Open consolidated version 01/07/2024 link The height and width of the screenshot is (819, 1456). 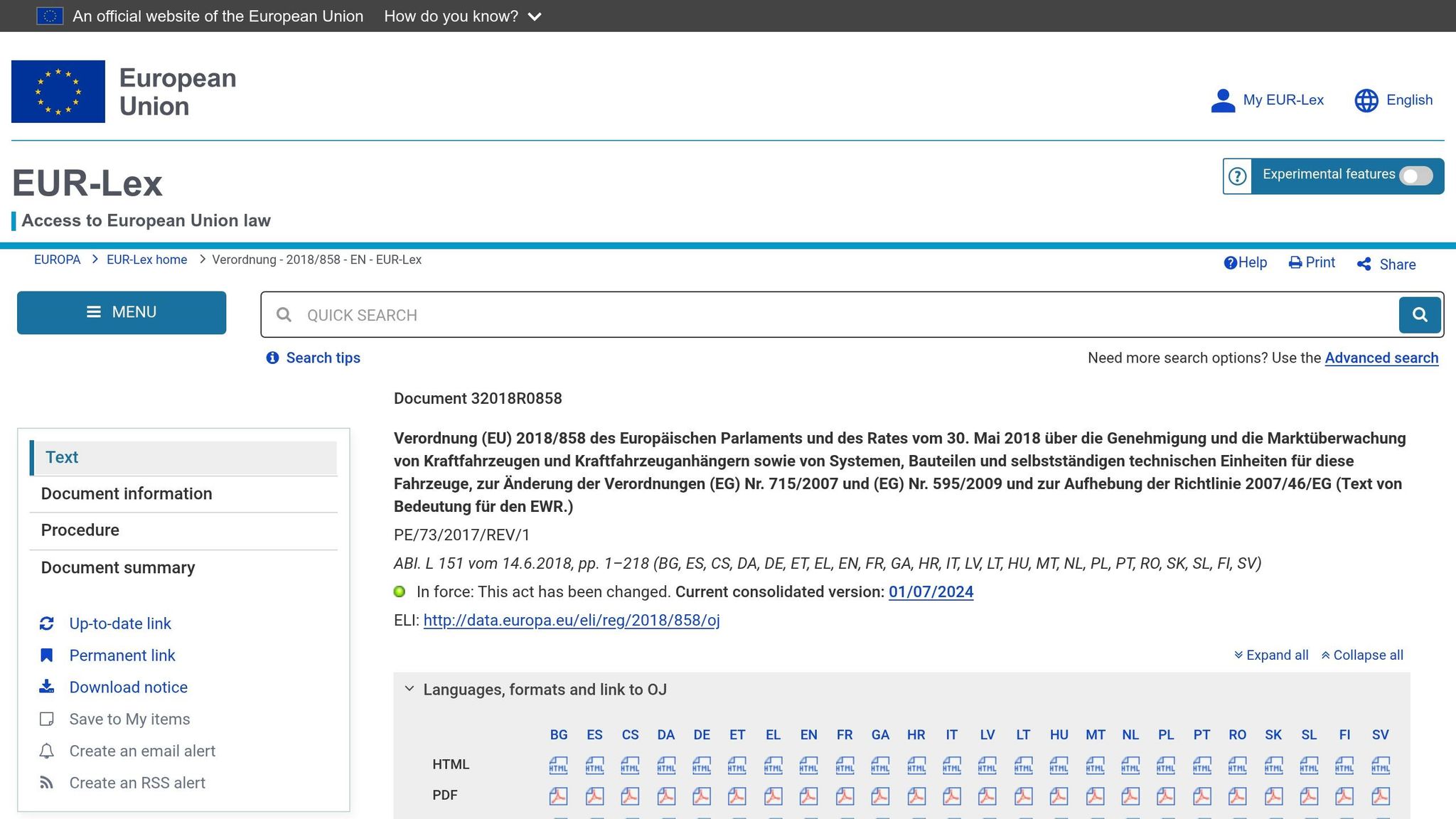click(930, 591)
